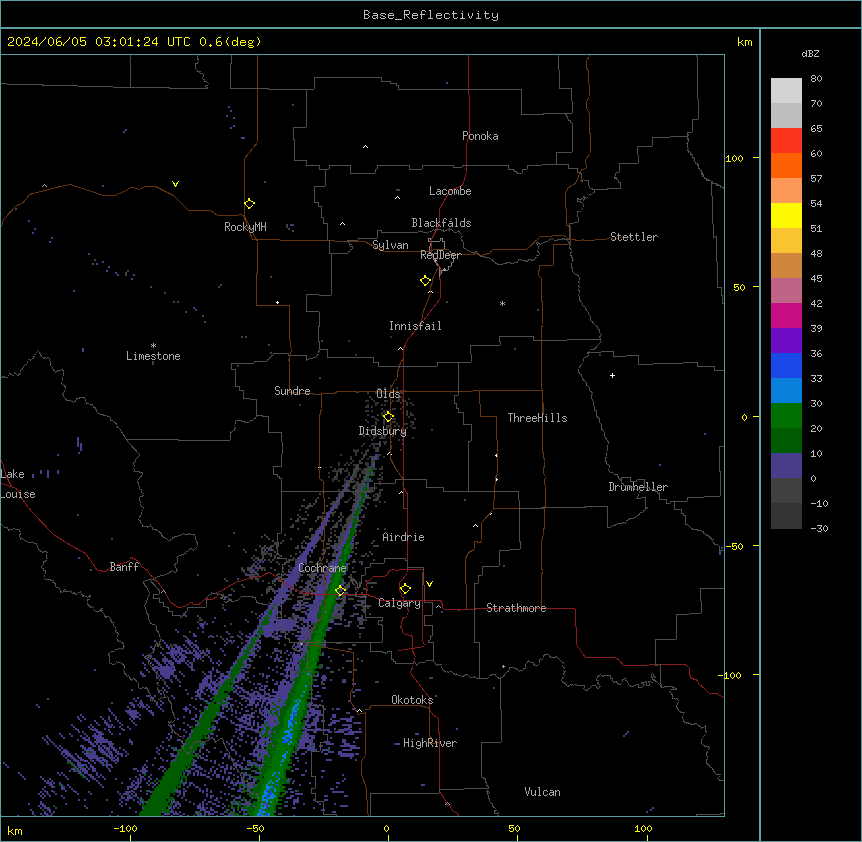
Task: Click the HighRiver label
Action: coord(430,743)
